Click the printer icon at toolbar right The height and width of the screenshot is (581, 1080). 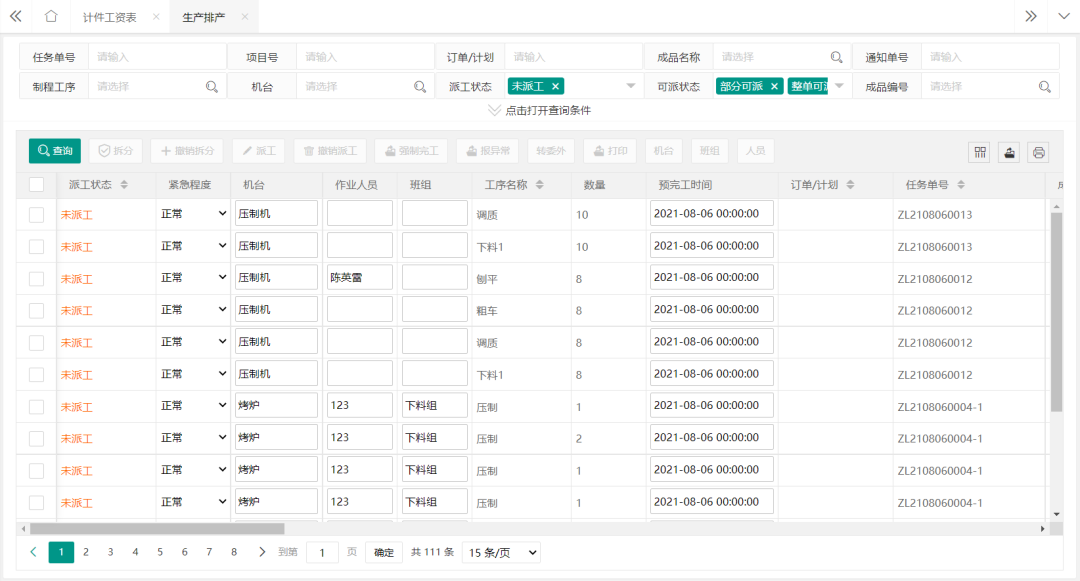click(x=1039, y=152)
